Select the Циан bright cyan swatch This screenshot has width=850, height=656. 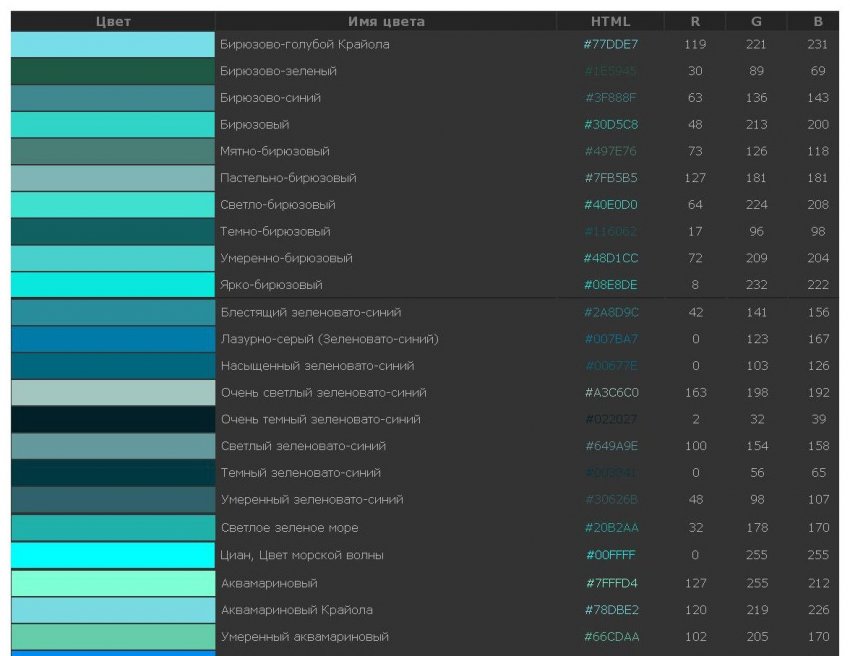click(113, 555)
